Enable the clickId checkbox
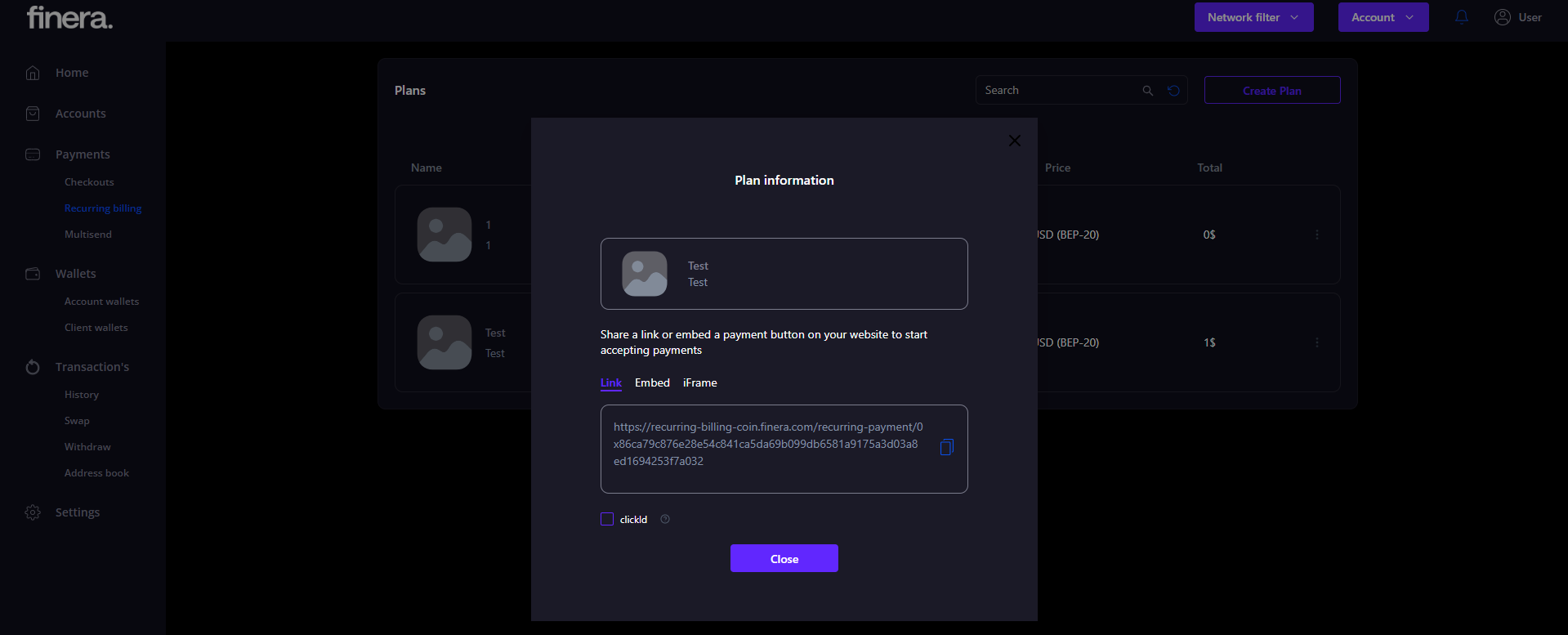 tap(607, 519)
